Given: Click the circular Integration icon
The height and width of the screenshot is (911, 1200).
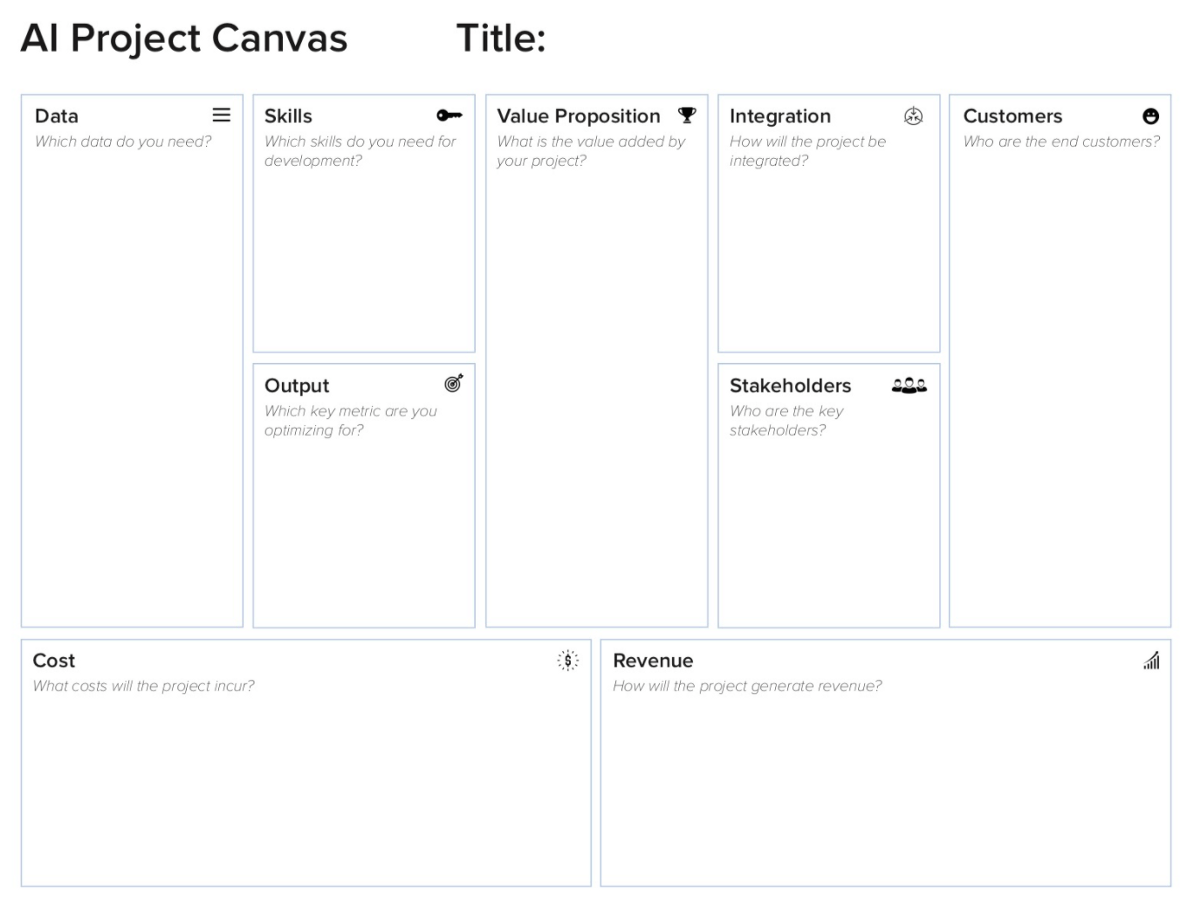Looking at the screenshot, I should click(x=913, y=116).
